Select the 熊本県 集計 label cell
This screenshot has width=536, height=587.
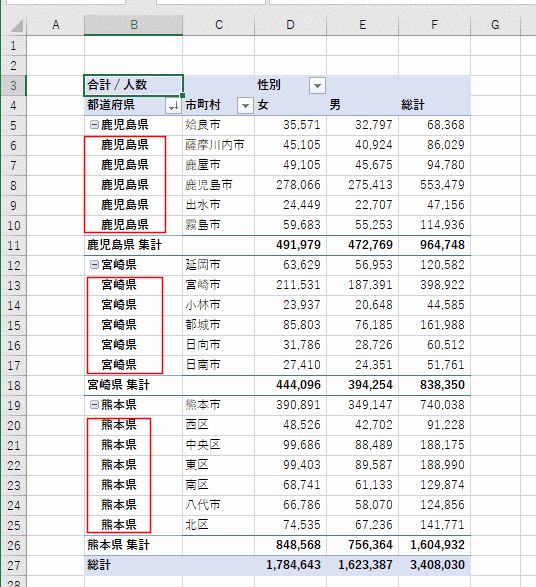point(134,545)
